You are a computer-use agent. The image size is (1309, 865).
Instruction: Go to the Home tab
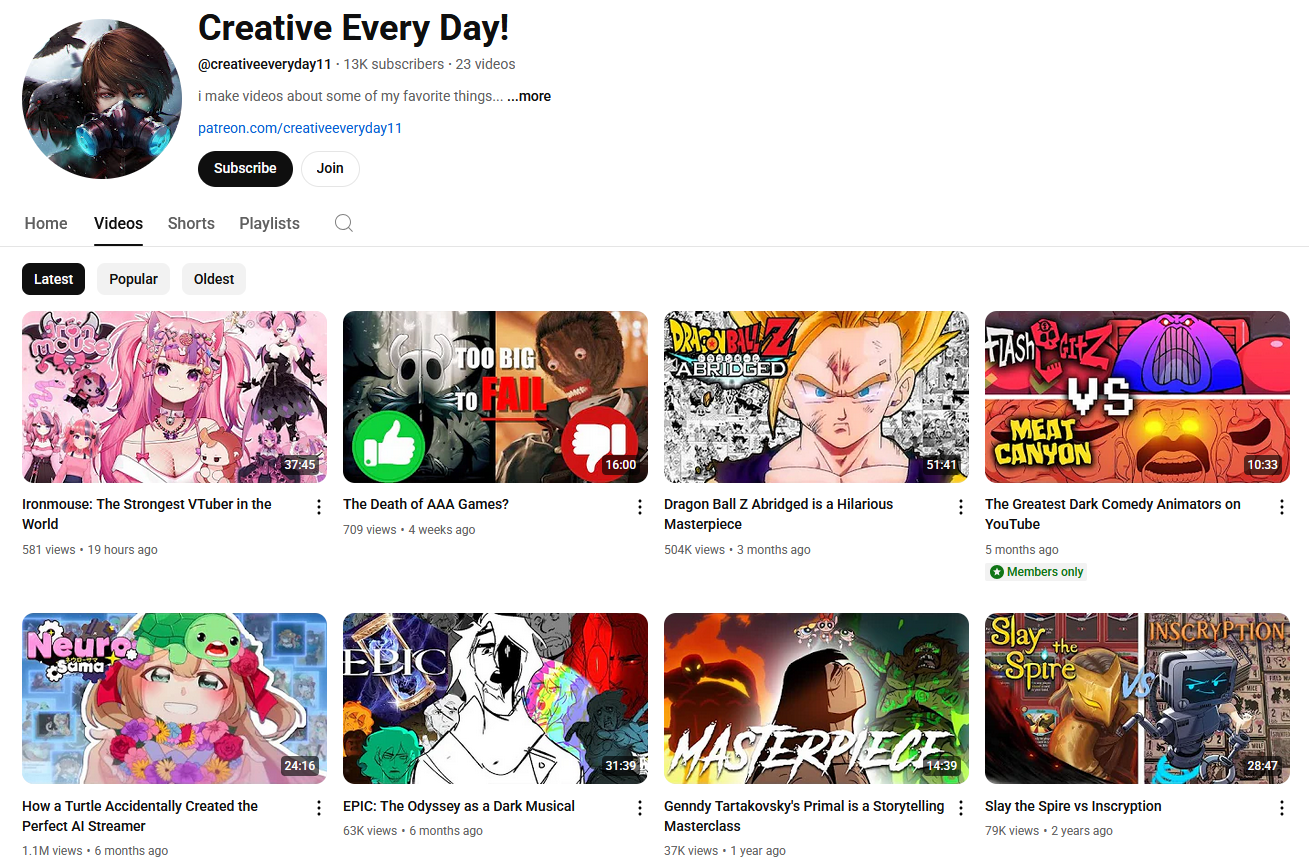(46, 223)
